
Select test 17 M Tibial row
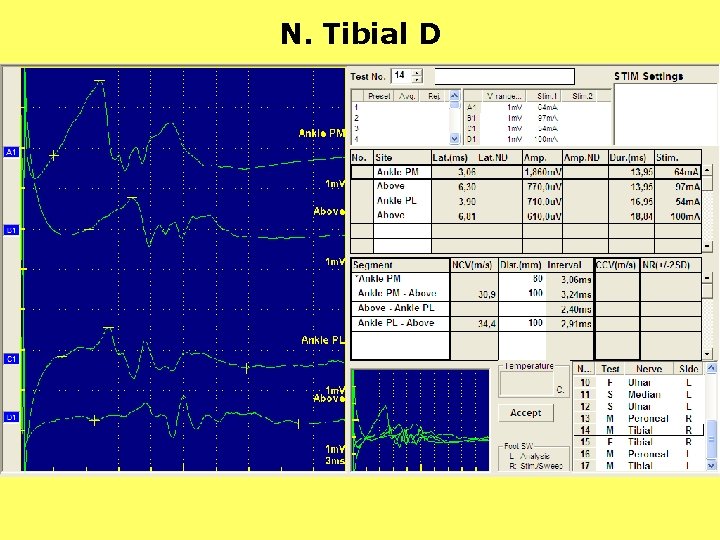638,465
